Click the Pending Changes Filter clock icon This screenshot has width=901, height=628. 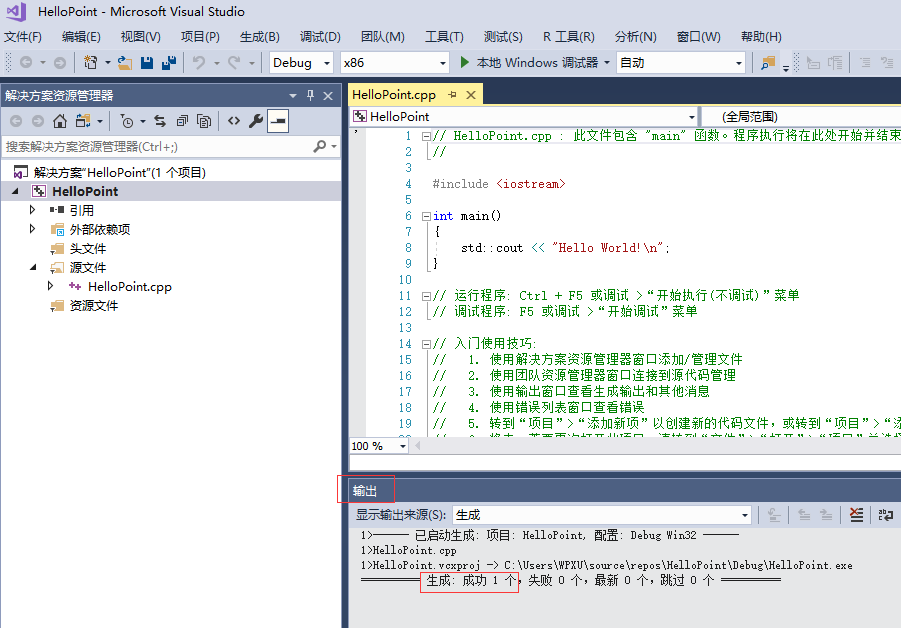tap(126, 121)
